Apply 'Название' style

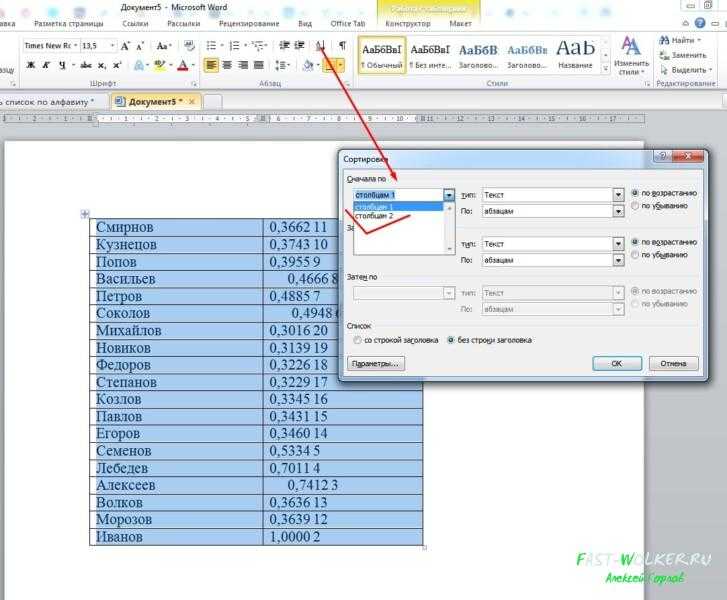point(575,55)
